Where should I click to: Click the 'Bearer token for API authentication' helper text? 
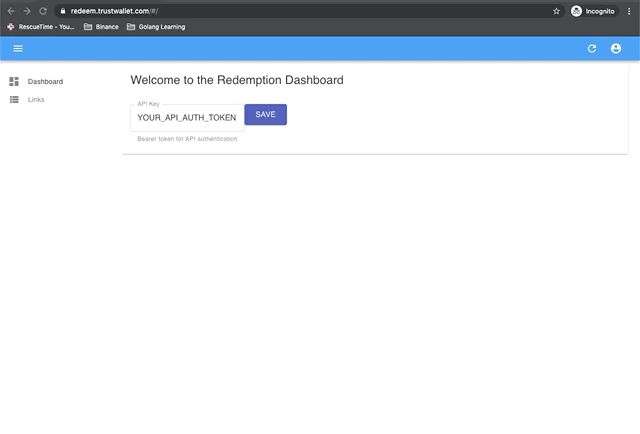click(x=187, y=139)
